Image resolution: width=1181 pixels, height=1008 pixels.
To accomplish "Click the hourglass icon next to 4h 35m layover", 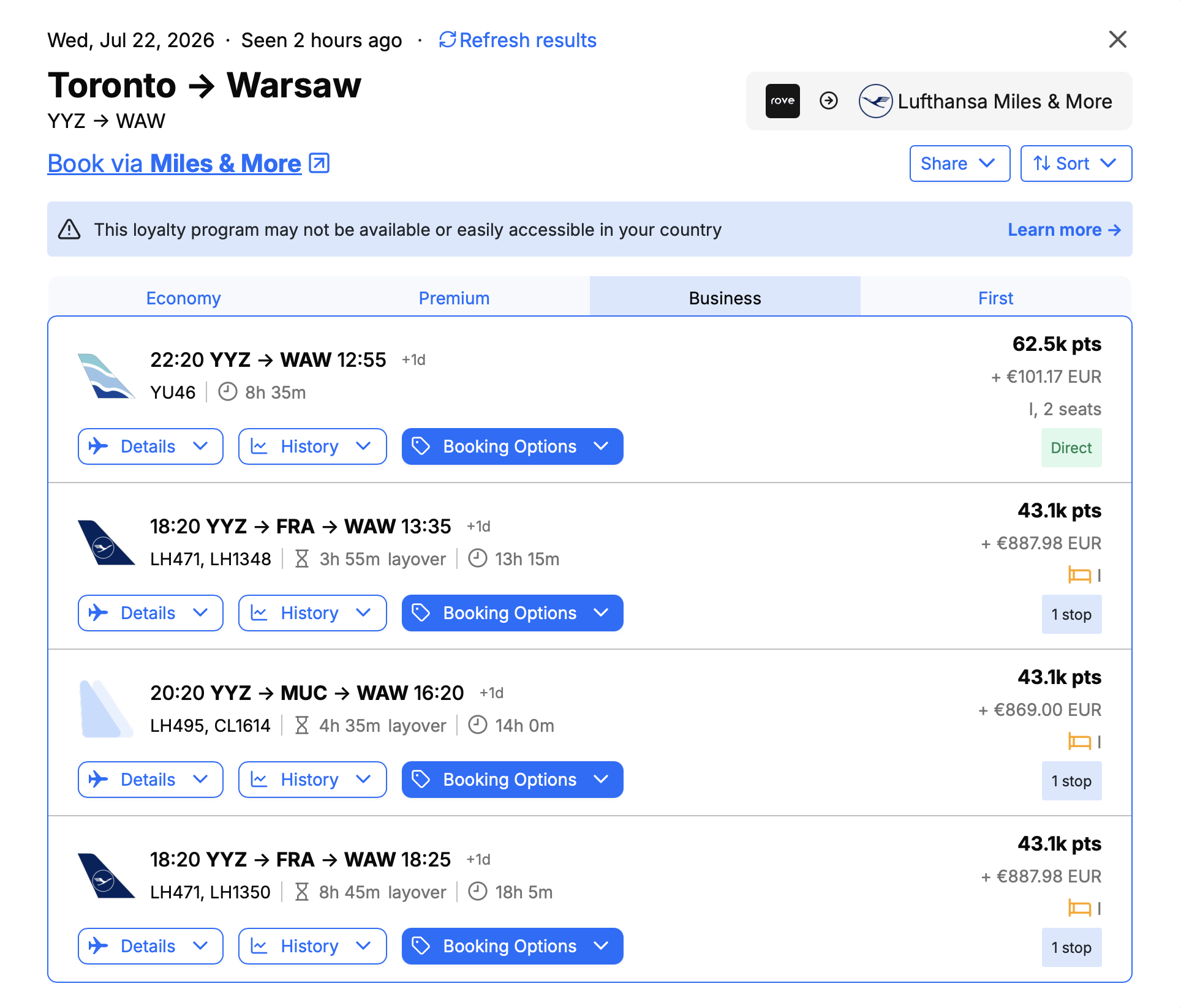I will (x=301, y=725).
